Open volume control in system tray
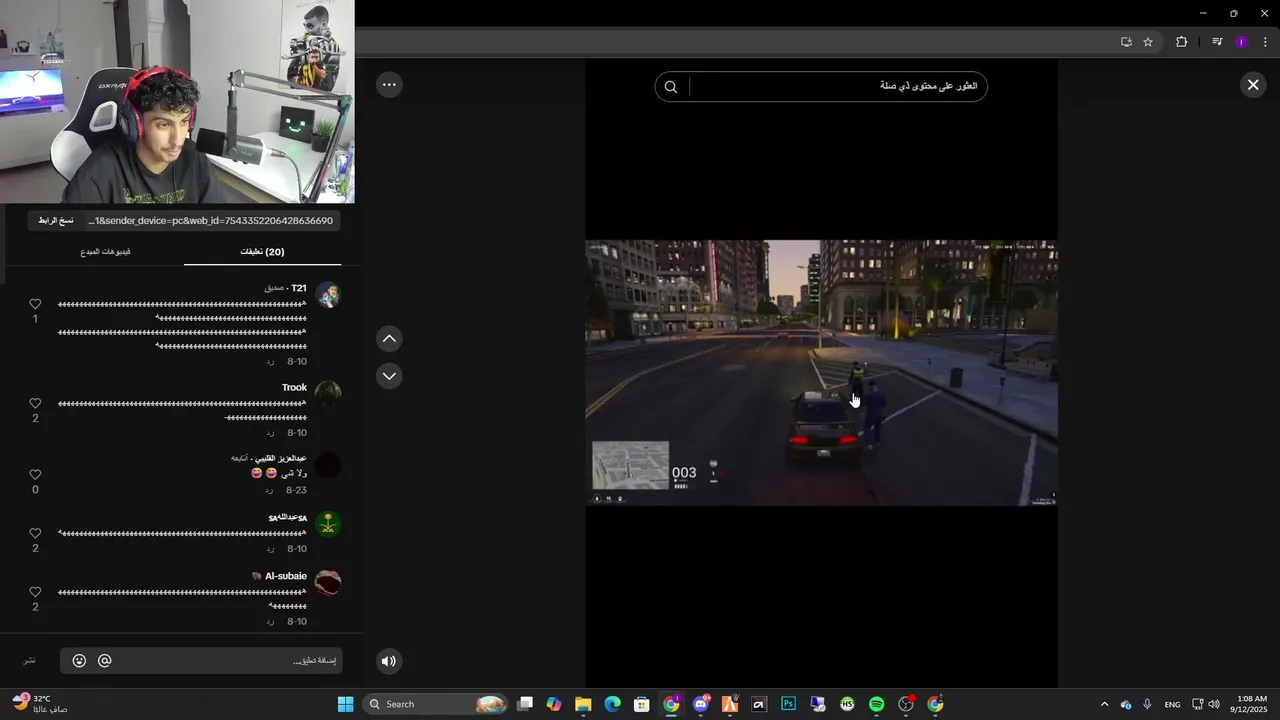The image size is (1280, 720). 1214,704
